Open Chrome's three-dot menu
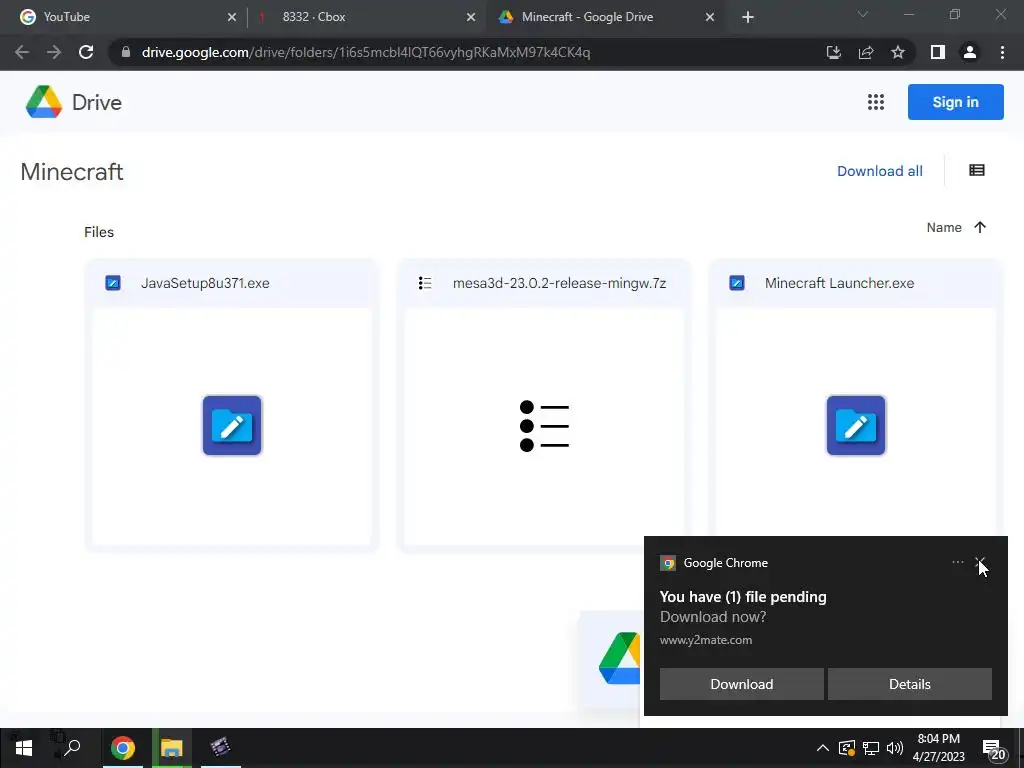Image resolution: width=1024 pixels, height=768 pixels. click(x=1002, y=52)
